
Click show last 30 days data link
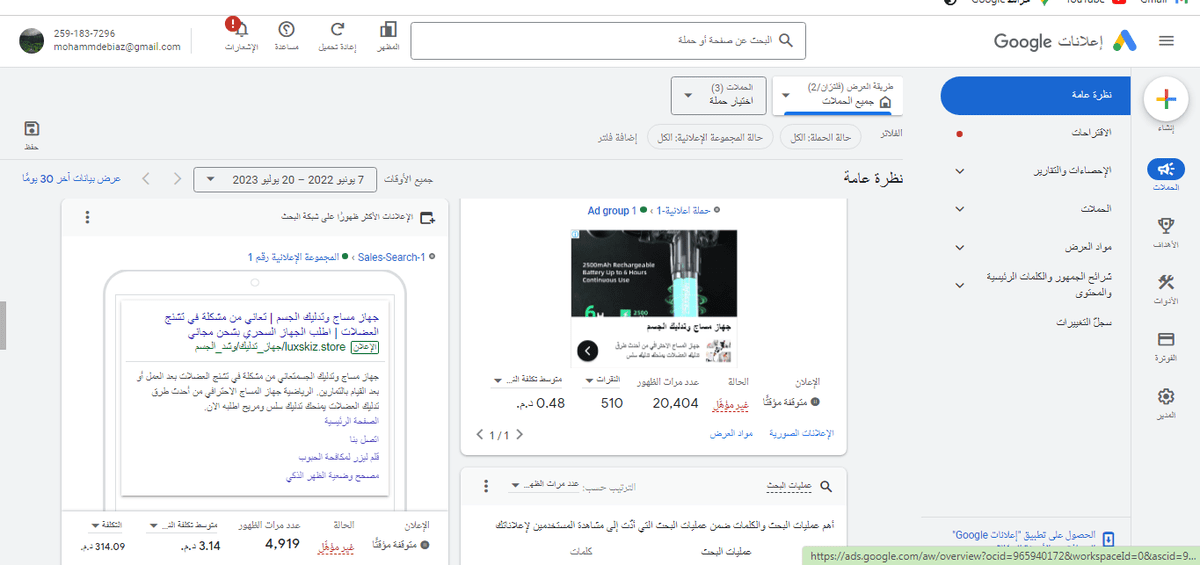(69, 179)
